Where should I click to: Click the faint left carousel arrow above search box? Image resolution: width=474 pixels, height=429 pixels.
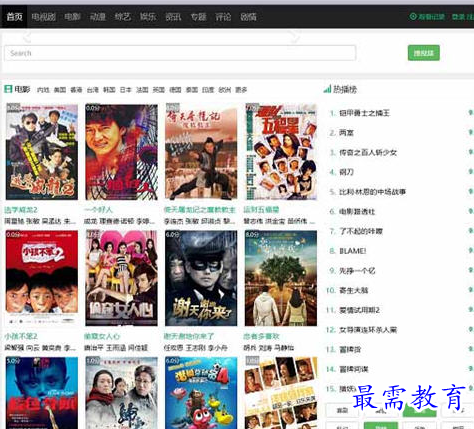pos(27,37)
